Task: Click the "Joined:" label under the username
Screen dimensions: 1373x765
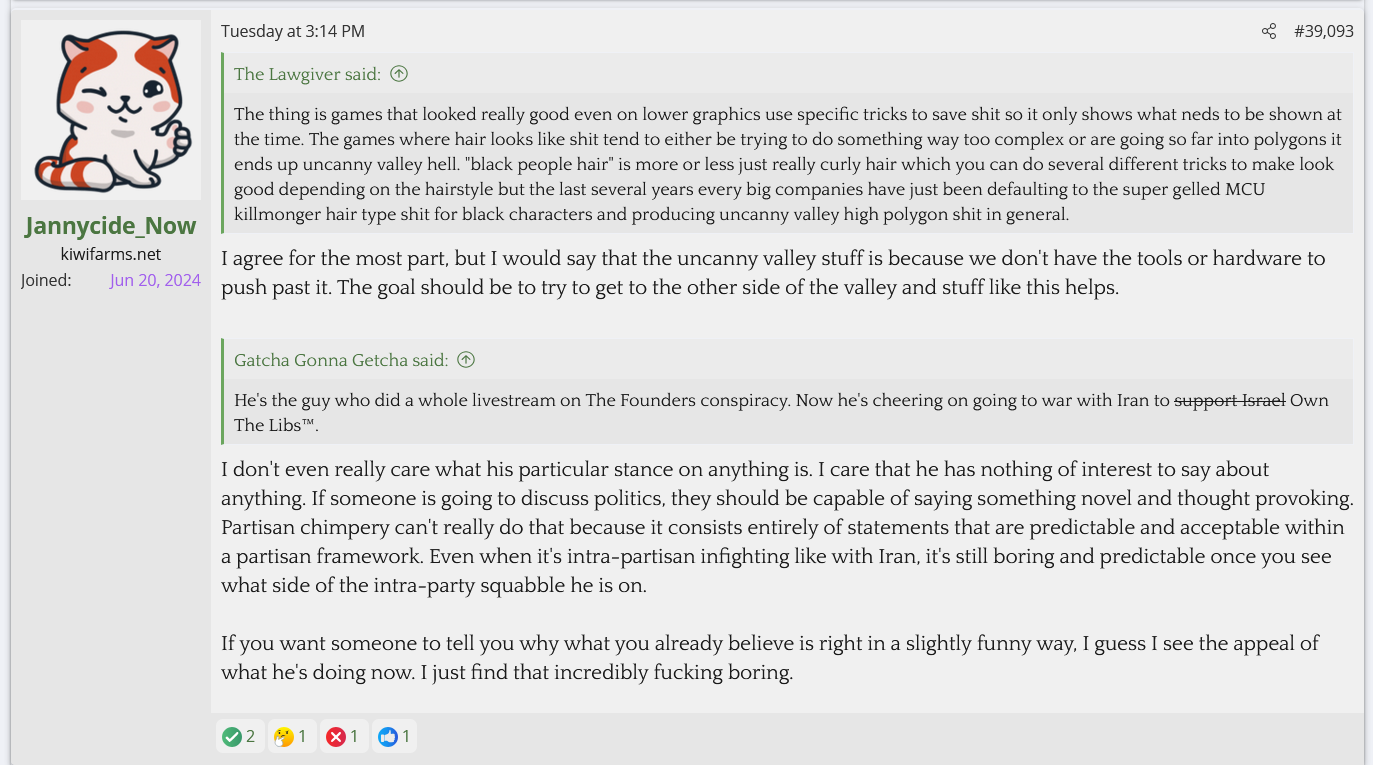Action: click(46, 280)
